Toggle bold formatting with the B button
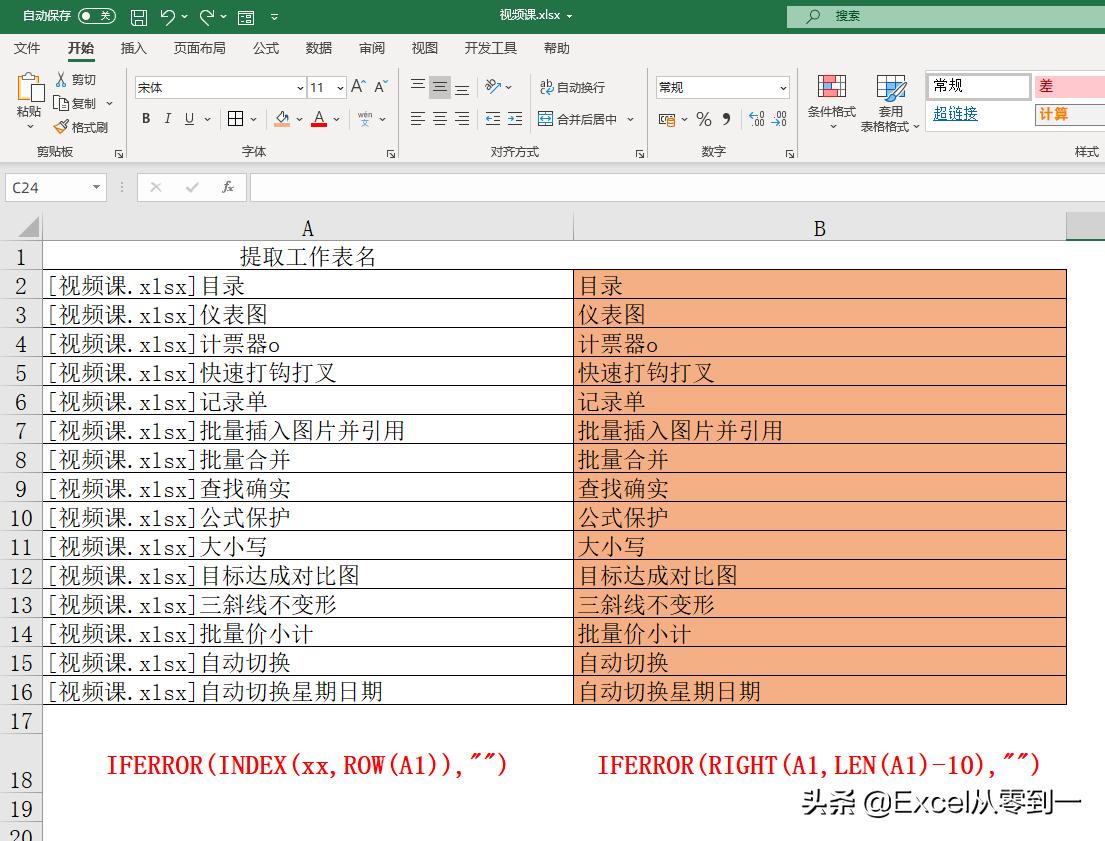This screenshot has width=1105, height=841. pyautogui.click(x=145, y=119)
